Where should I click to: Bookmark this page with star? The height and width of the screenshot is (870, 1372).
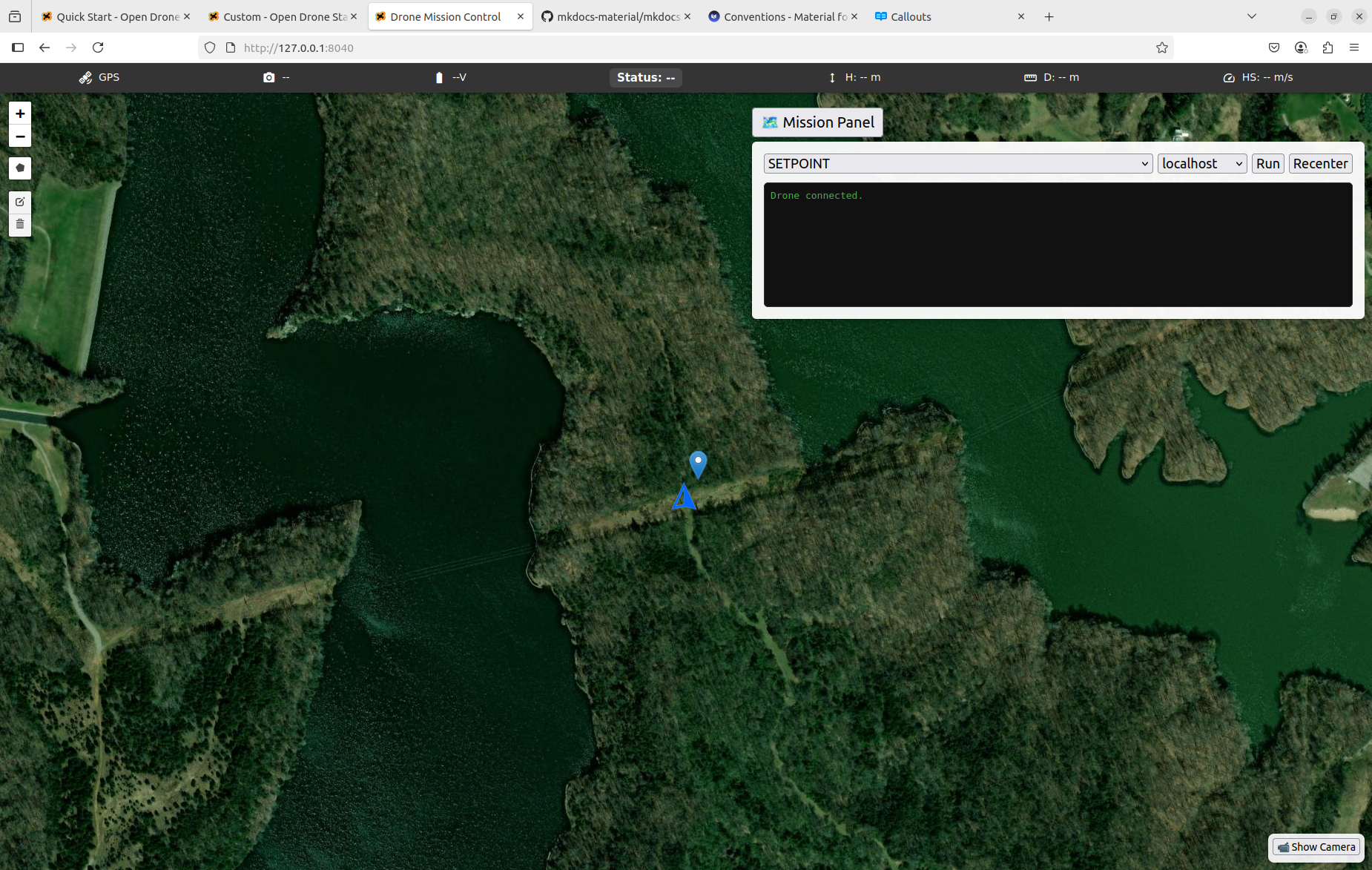pos(1162,47)
